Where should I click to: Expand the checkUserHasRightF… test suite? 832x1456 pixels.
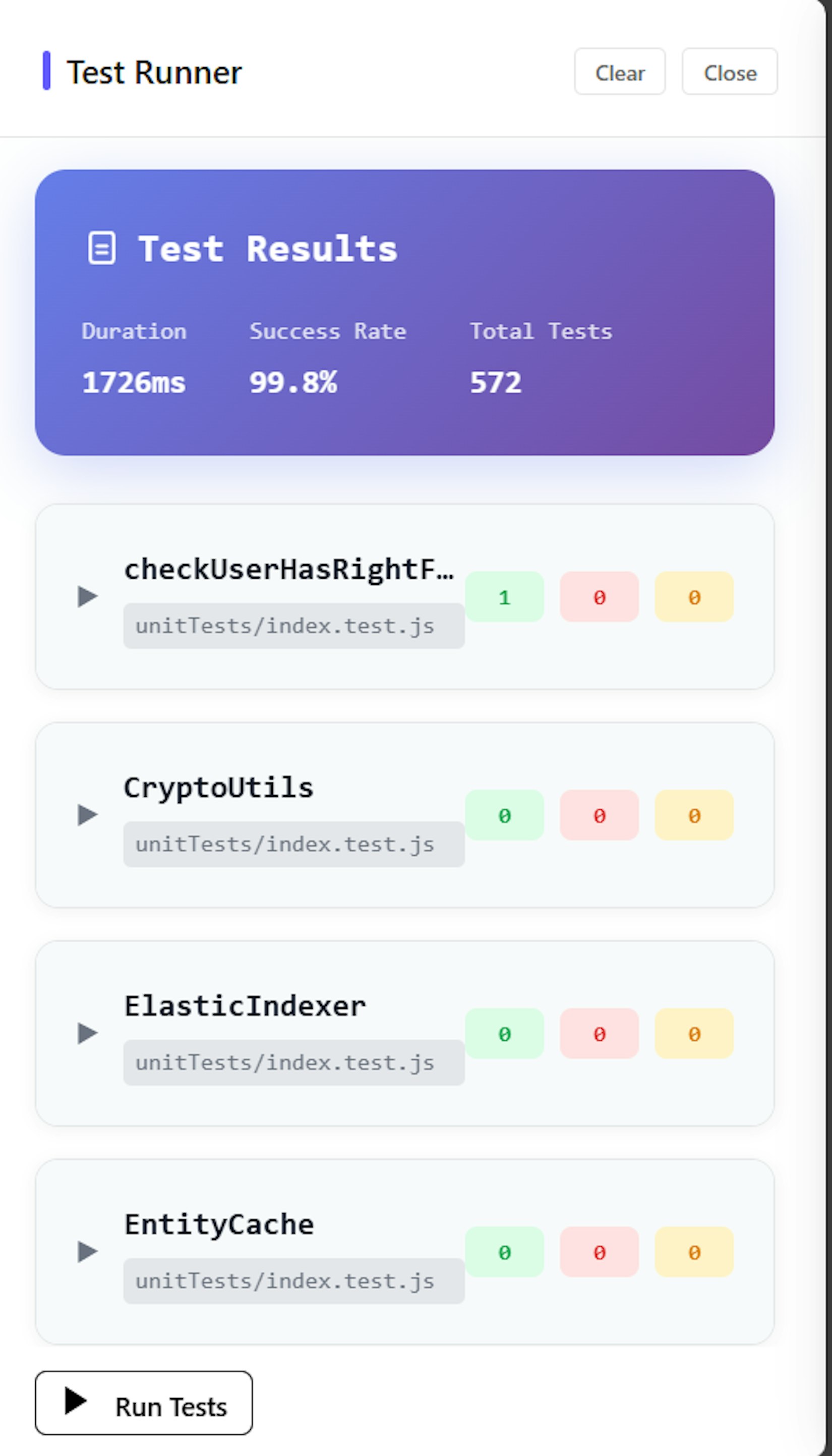tap(87, 597)
